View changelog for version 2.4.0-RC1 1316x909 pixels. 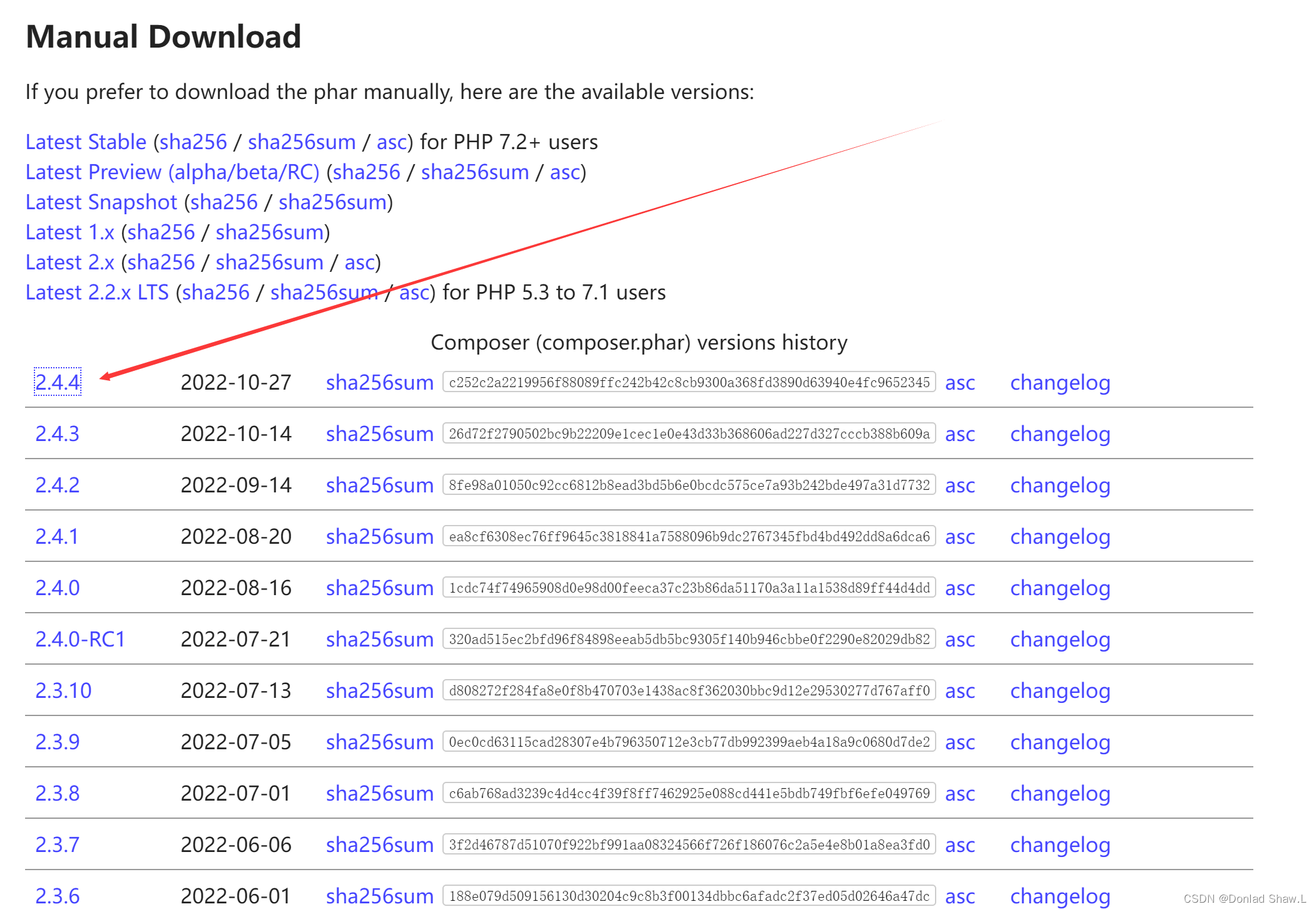[1060, 639]
